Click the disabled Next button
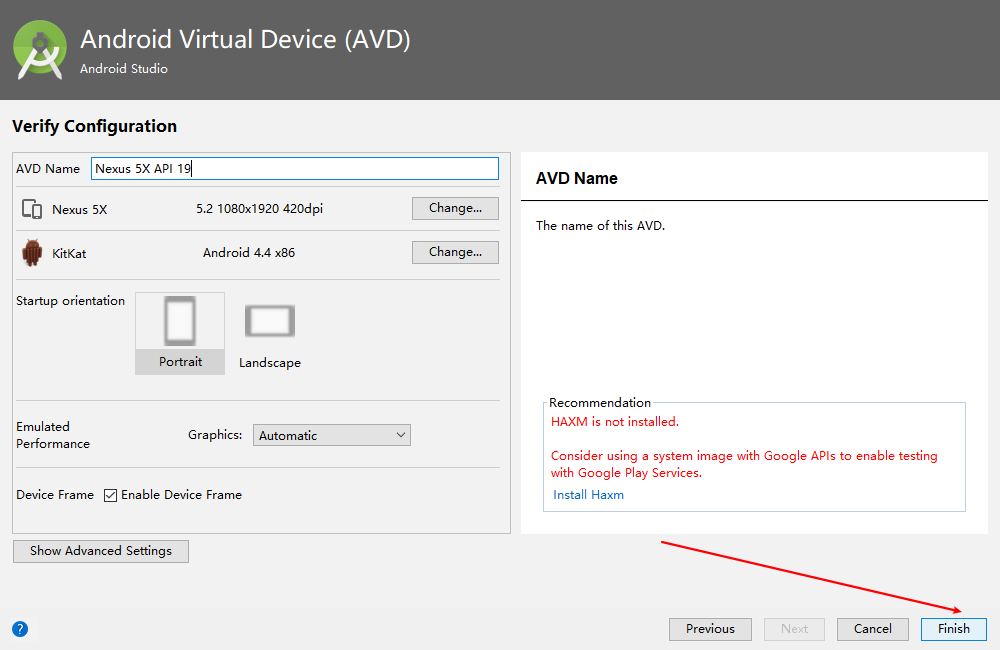Screen dimensions: 1000x650 [x=795, y=629]
